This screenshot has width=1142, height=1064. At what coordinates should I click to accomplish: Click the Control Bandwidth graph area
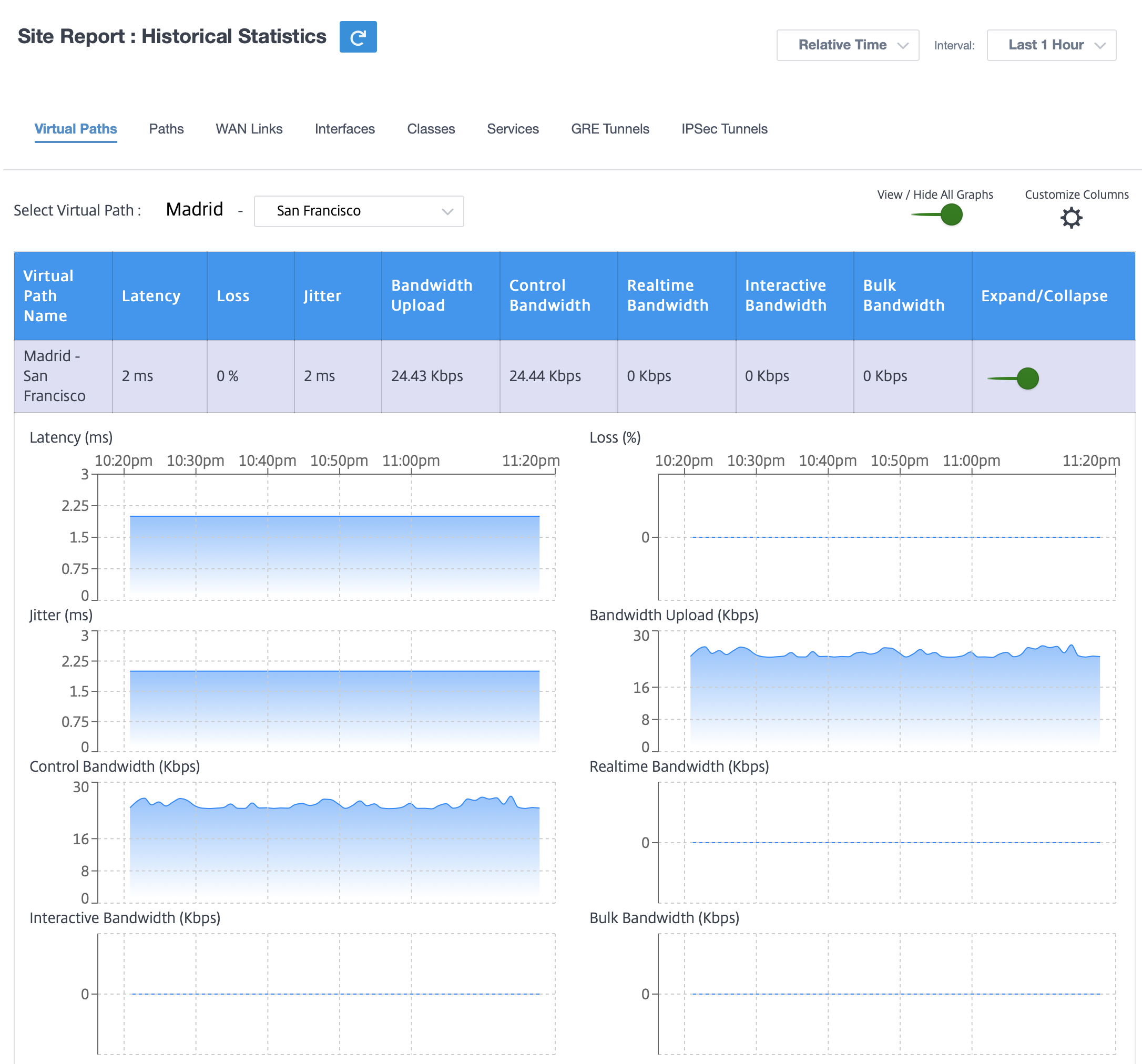327,842
